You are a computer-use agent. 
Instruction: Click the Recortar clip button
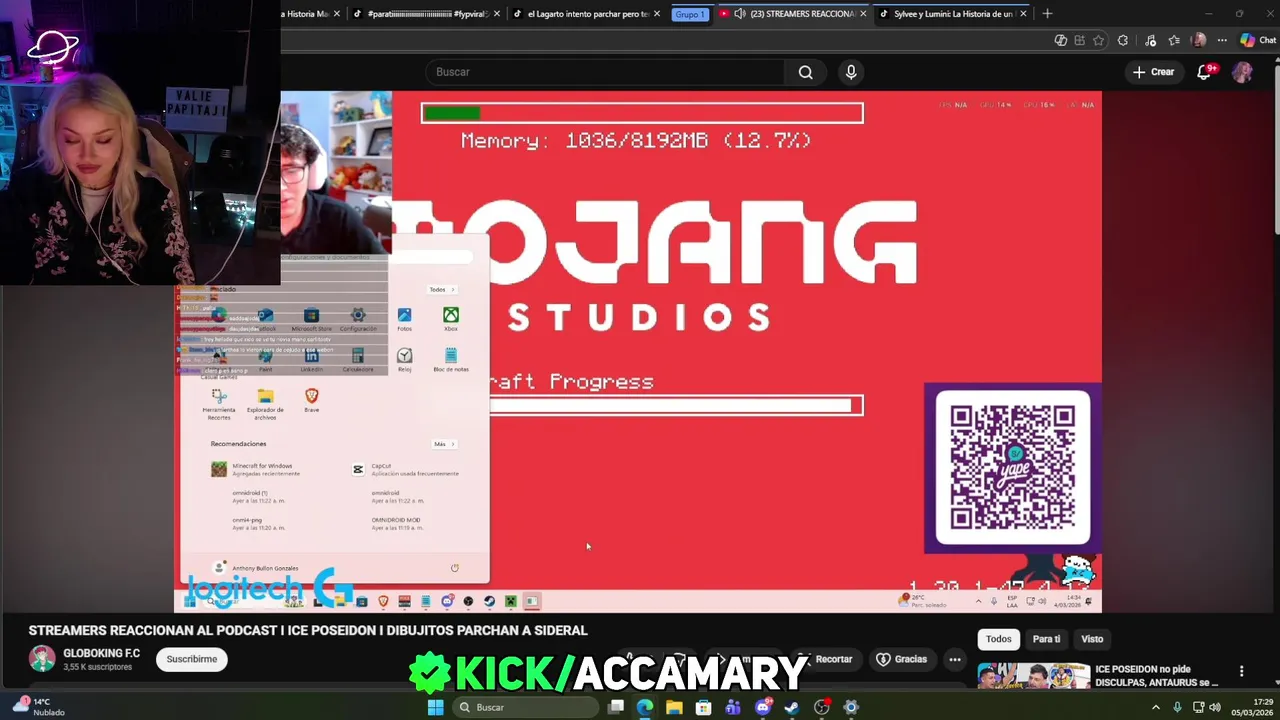click(826, 659)
